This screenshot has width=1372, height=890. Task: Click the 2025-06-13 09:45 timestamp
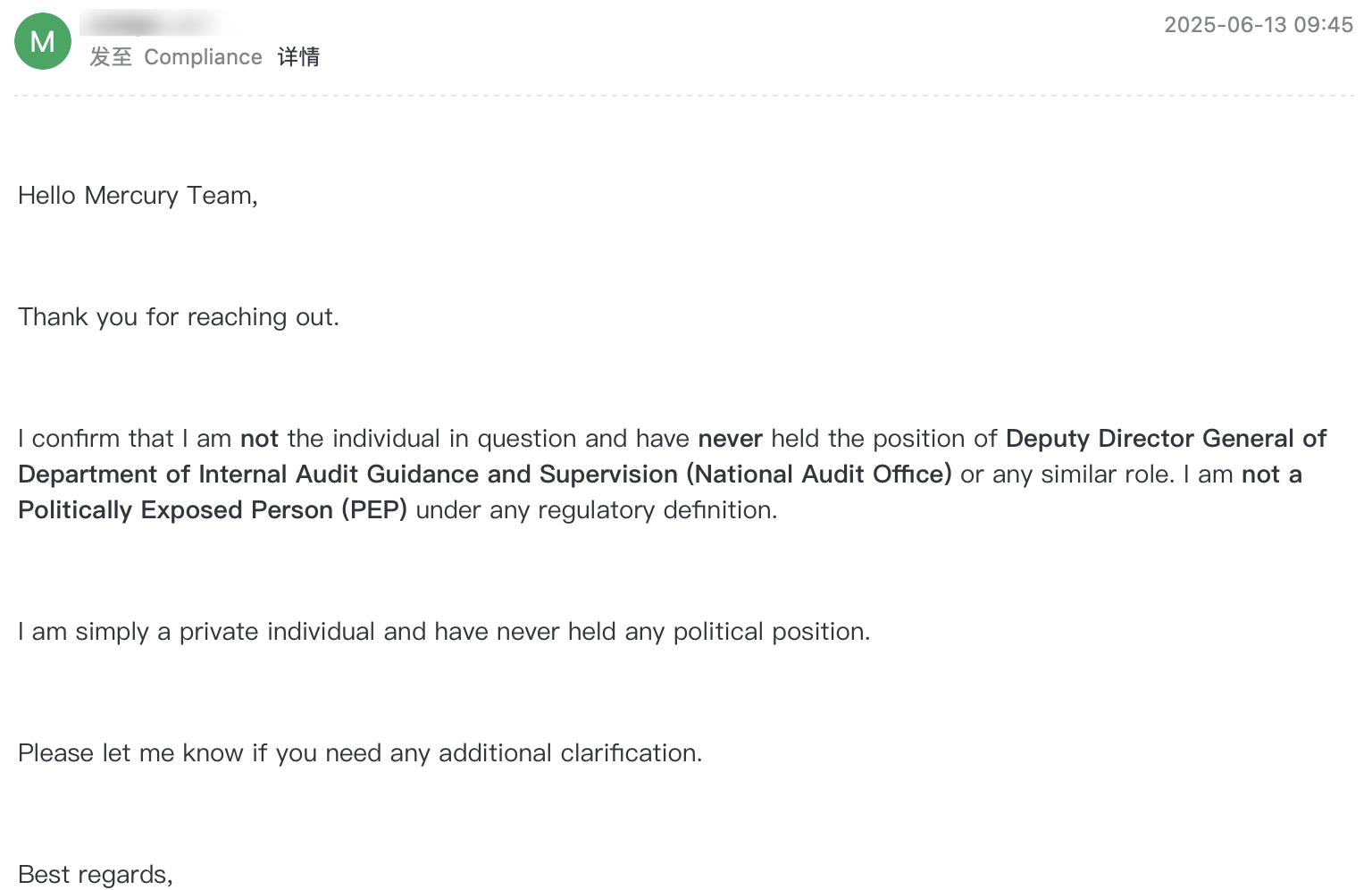[1259, 24]
